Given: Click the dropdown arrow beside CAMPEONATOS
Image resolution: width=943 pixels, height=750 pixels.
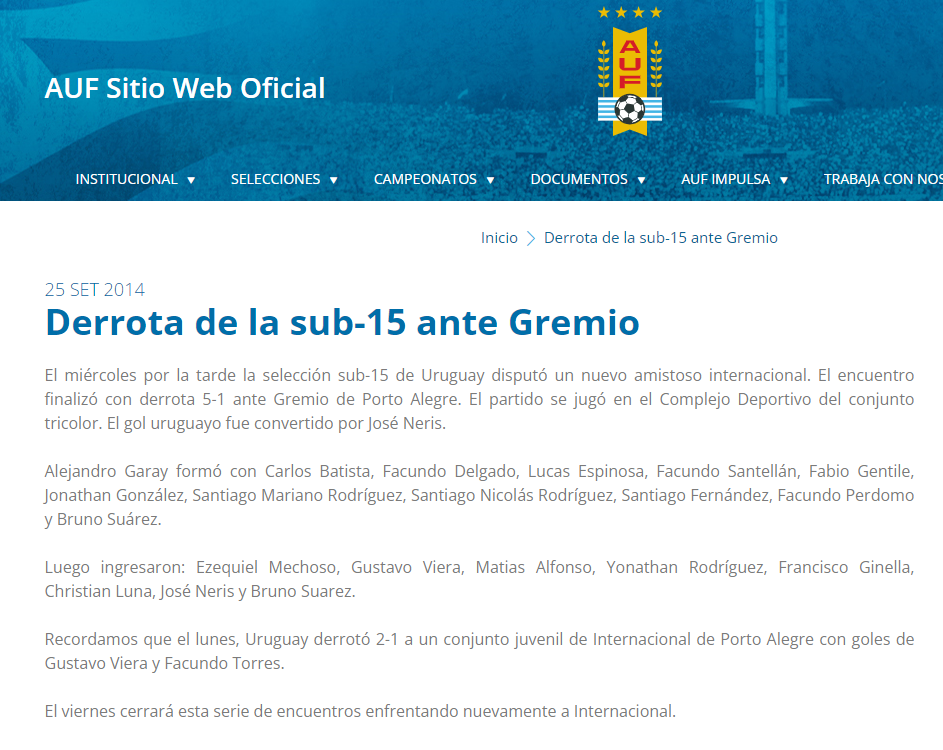Looking at the screenshot, I should coord(491,180).
